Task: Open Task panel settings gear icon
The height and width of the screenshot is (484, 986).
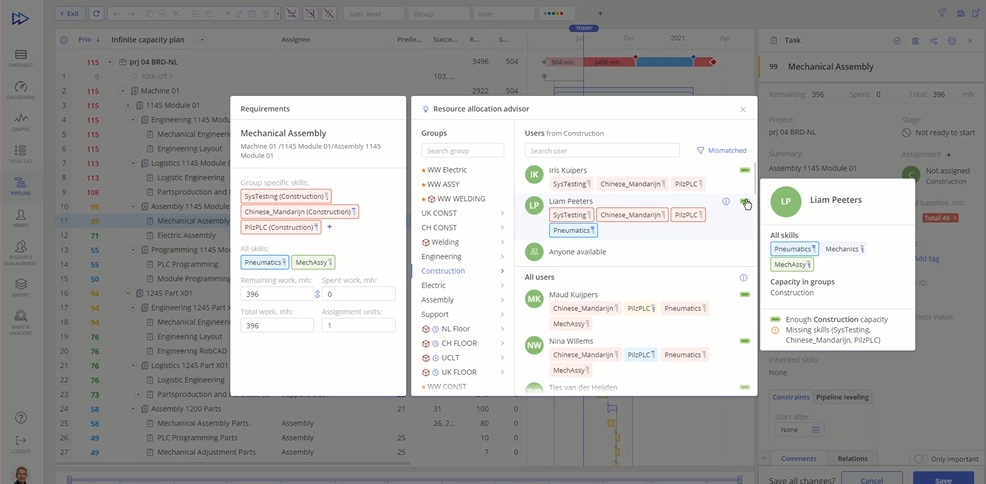Action: tap(952, 41)
